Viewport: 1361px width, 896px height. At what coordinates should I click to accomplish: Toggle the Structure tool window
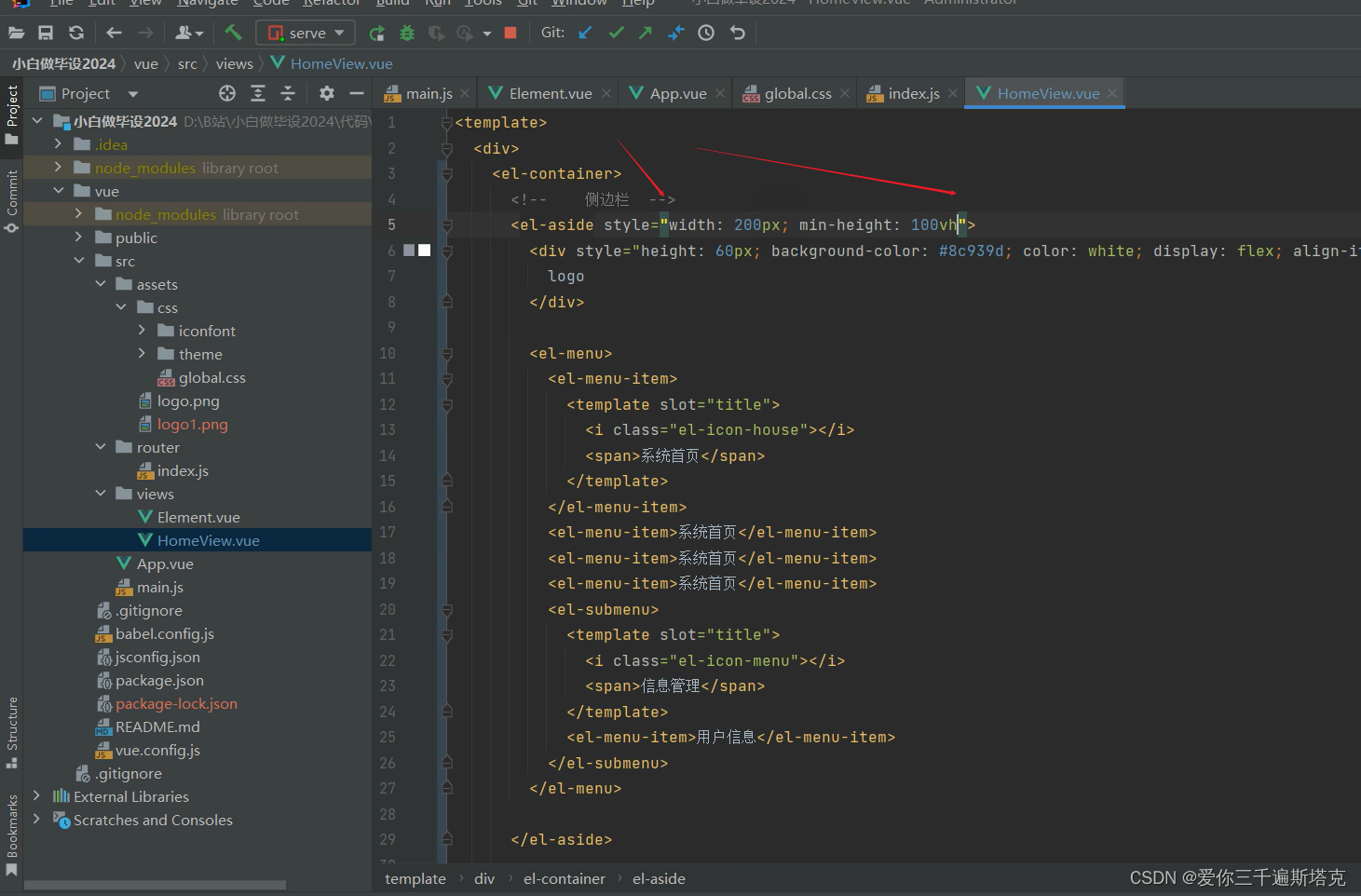click(11, 726)
